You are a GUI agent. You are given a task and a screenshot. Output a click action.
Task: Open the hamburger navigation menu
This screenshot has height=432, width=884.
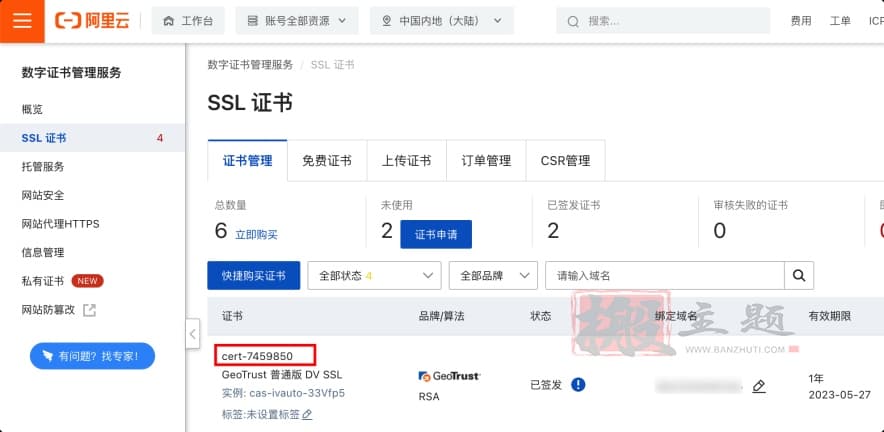(x=22, y=21)
